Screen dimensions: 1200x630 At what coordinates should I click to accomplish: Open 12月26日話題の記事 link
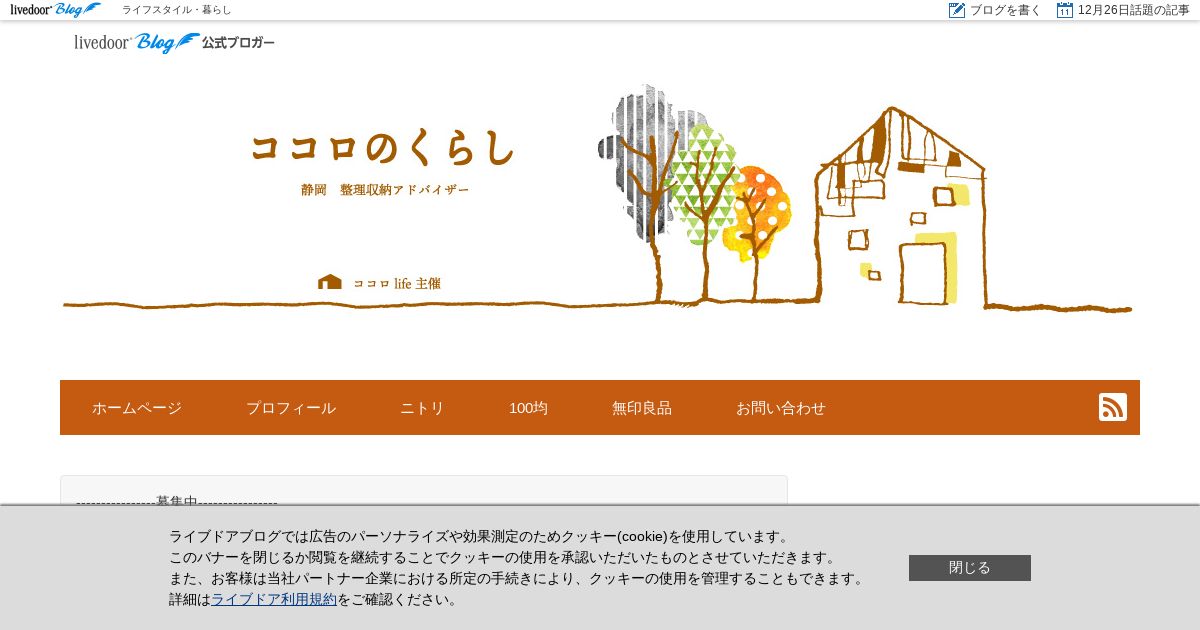coord(1134,10)
